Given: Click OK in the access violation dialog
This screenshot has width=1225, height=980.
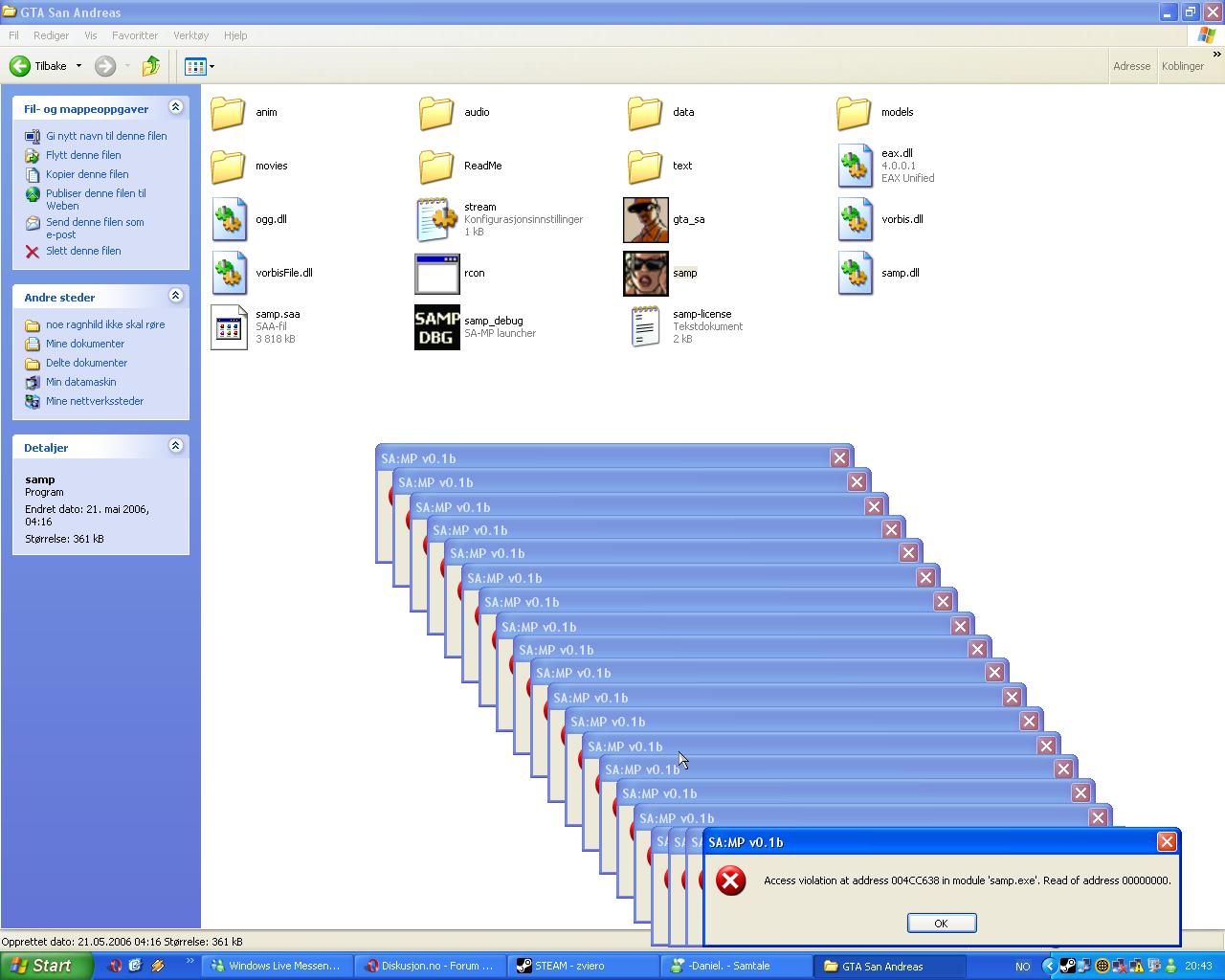Looking at the screenshot, I should [x=942, y=923].
